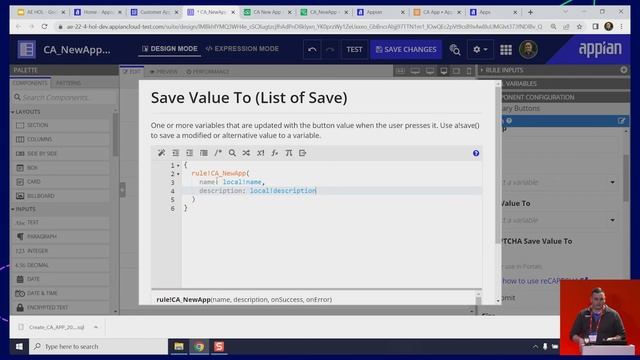The height and width of the screenshot is (360, 640).
Task: Click the x! icon in editor toolbar
Action: pyautogui.click(x=260, y=153)
